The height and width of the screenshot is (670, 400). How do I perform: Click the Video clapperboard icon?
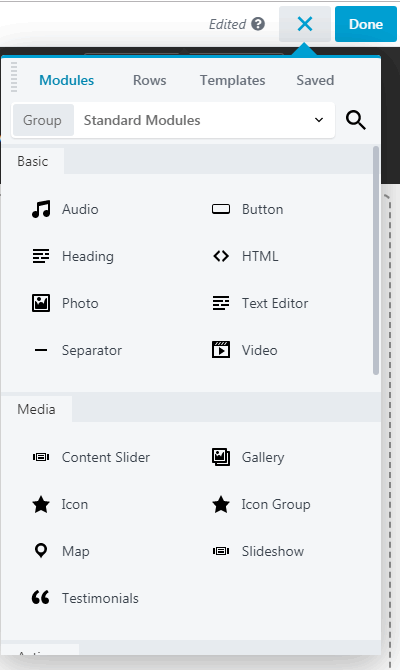coord(221,350)
